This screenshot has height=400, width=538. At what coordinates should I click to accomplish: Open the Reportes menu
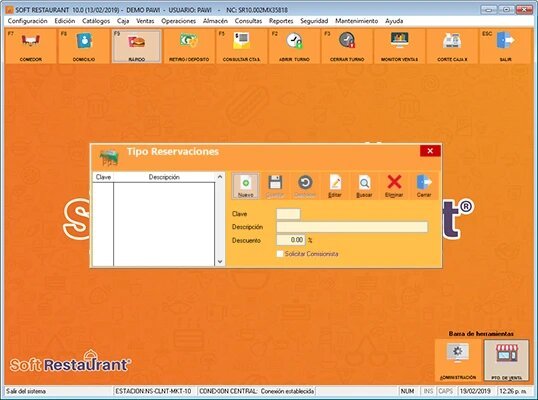click(x=281, y=21)
